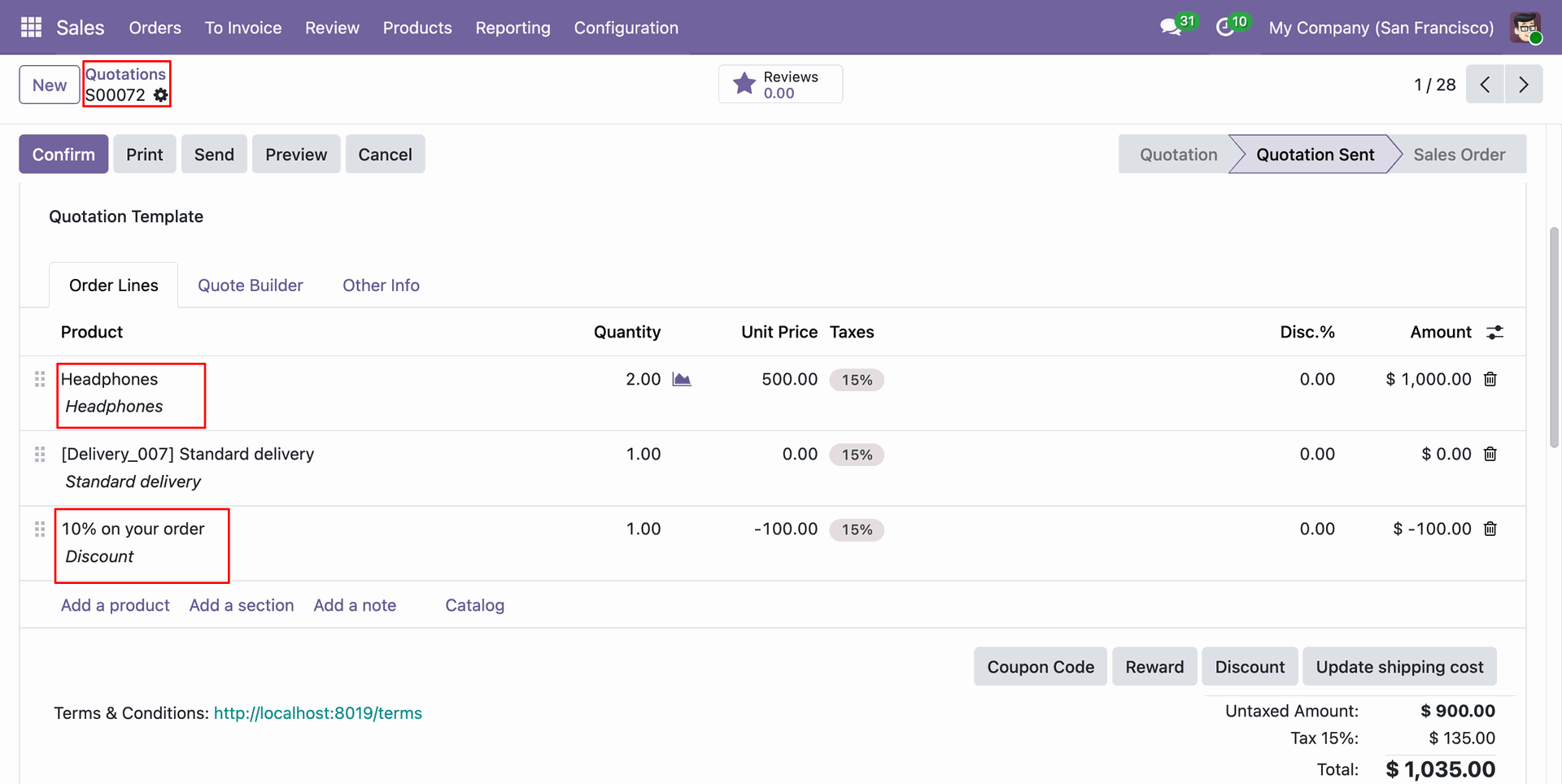
Task: Set status to Quotation stage
Action: [x=1178, y=155]
